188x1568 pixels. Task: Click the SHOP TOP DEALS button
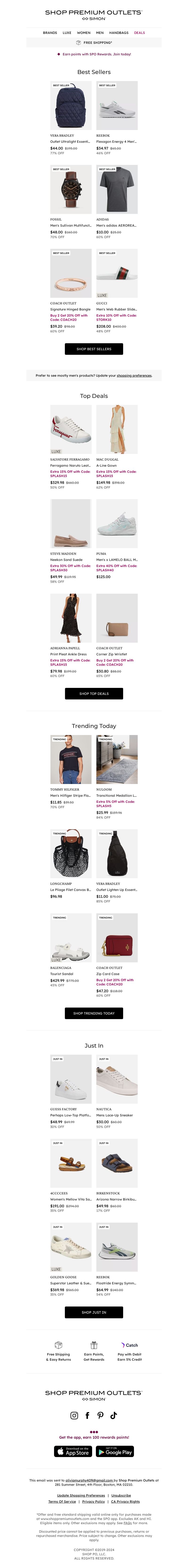pyautogui.click(x=94, y=693)
